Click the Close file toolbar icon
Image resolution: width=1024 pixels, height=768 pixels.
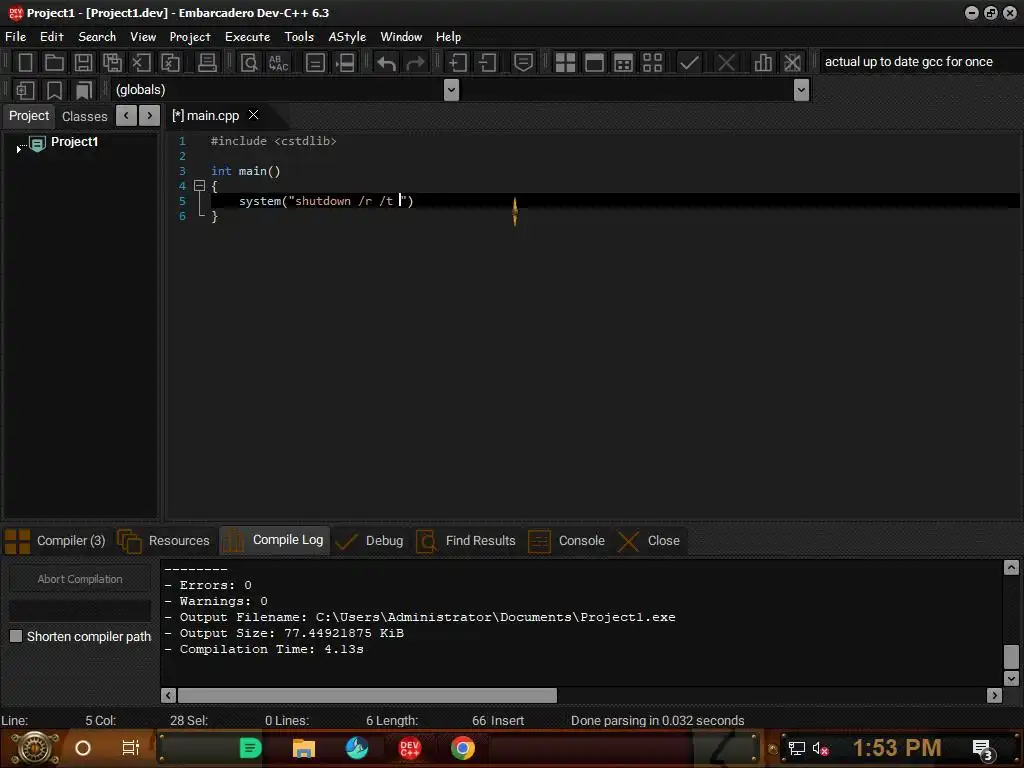(141, 63)
